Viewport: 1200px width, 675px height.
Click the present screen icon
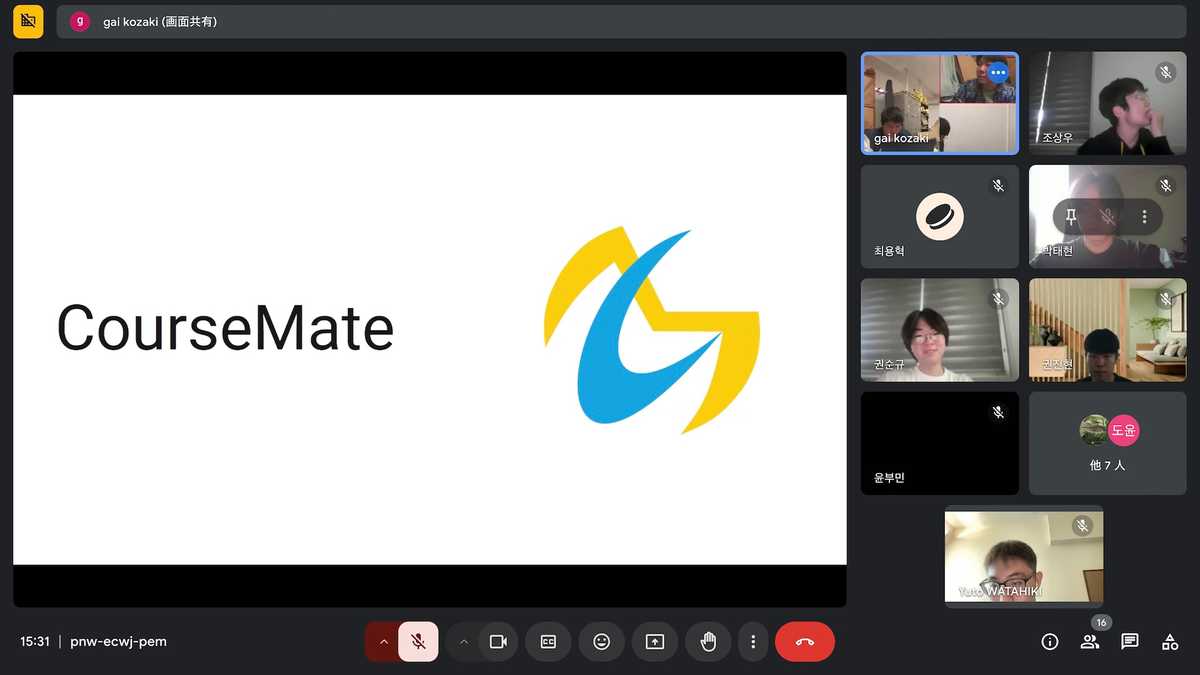(655, 642)
